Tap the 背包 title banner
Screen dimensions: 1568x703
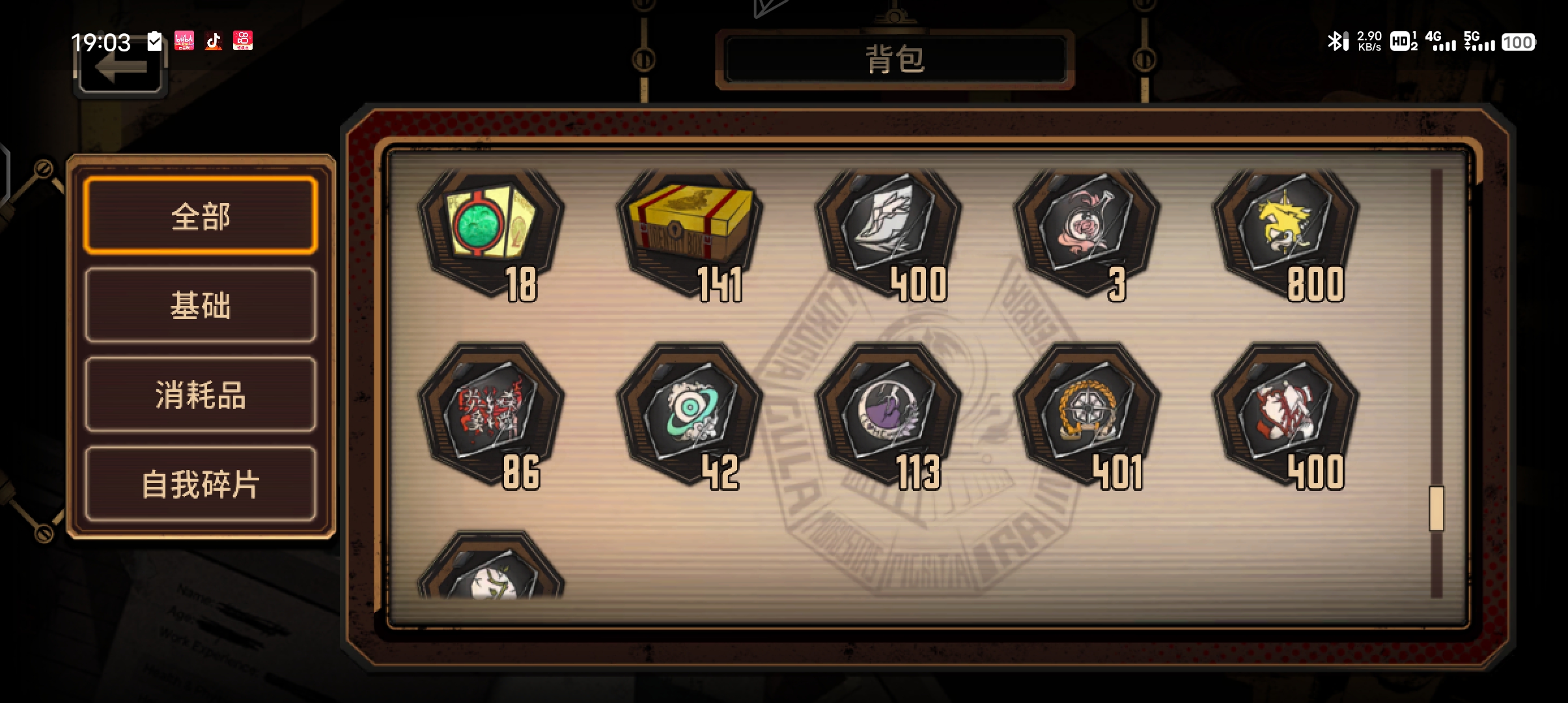(x=895, y=59)
